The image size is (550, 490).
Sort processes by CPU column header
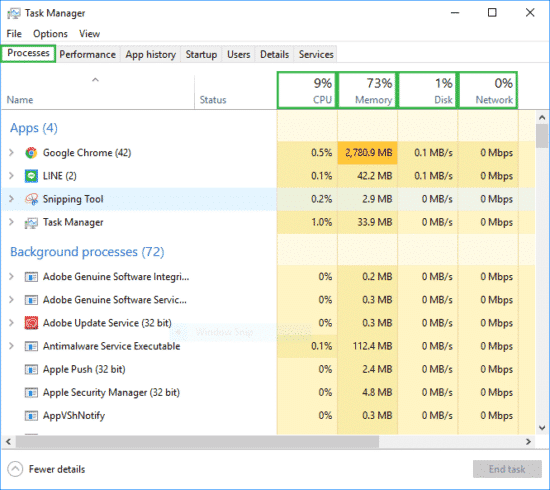(x=307, y=90)
